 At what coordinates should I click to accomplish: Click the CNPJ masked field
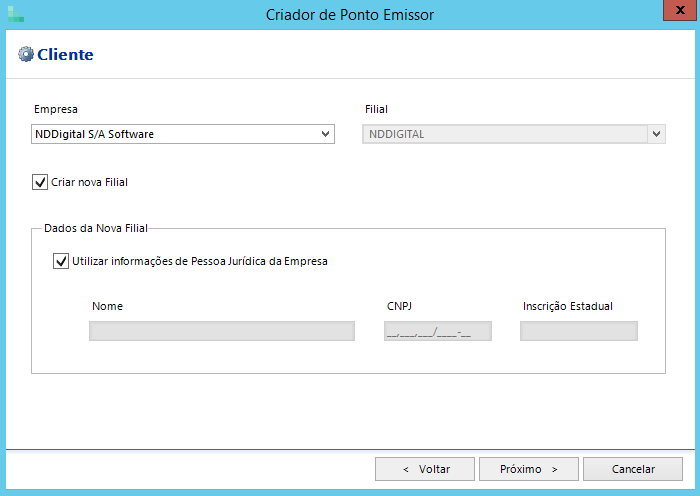tap(438, 331)
